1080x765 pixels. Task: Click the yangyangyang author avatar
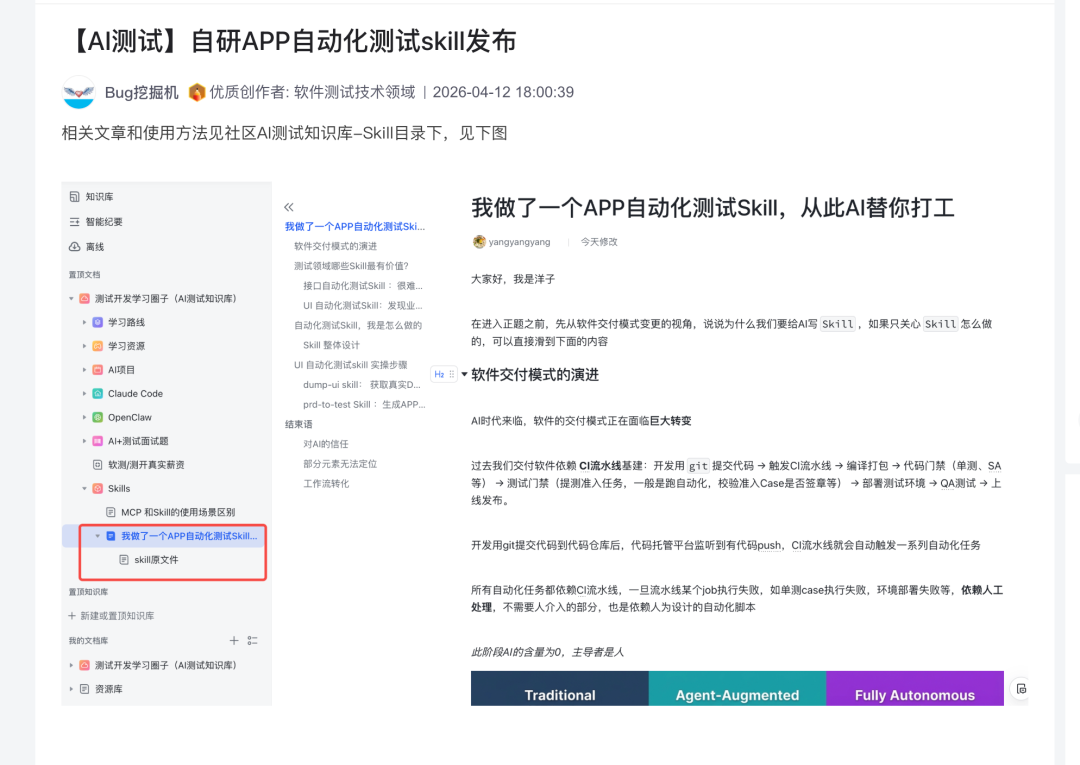coord(479,241)
